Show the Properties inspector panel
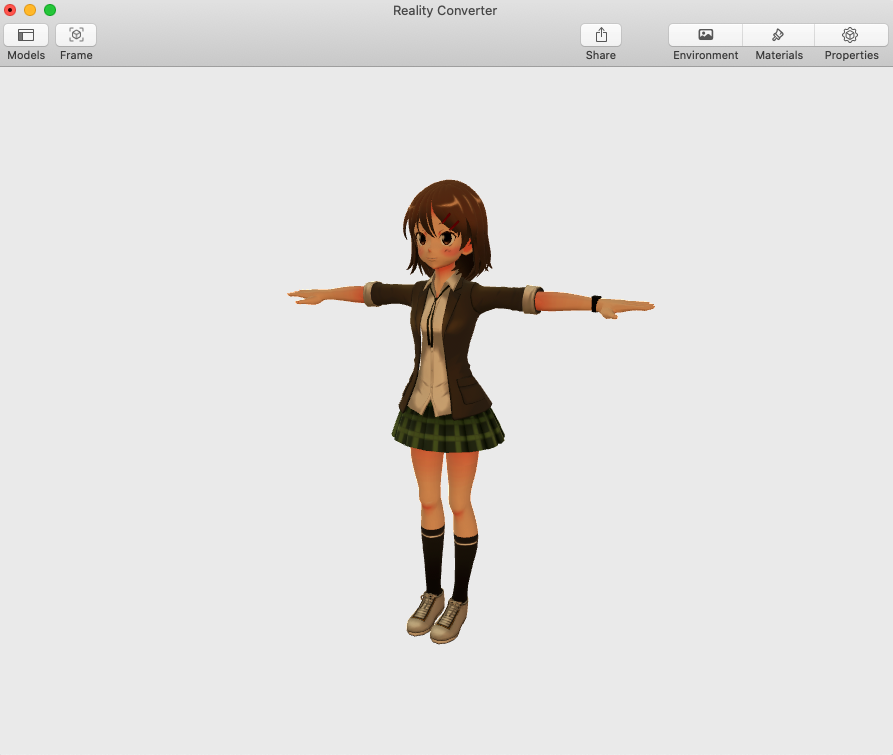This screenshot has width=893, height=755. 851,35
